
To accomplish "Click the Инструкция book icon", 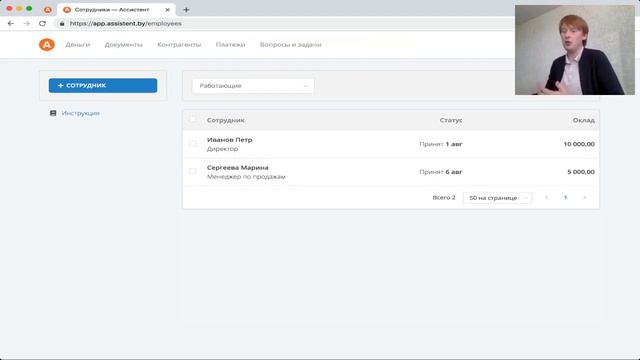I will pos(53,113).
